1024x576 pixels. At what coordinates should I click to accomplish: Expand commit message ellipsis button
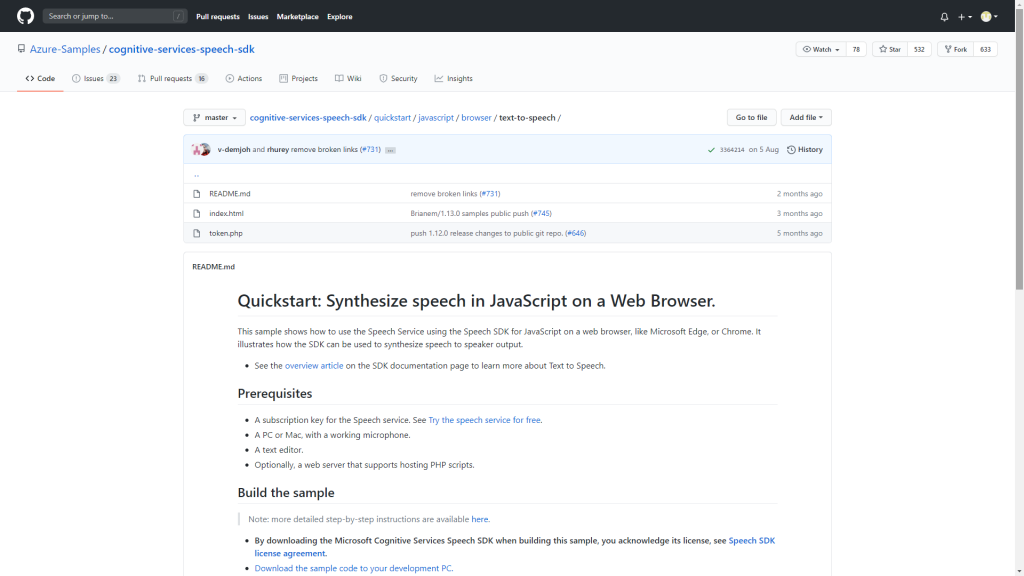(390, 150)
